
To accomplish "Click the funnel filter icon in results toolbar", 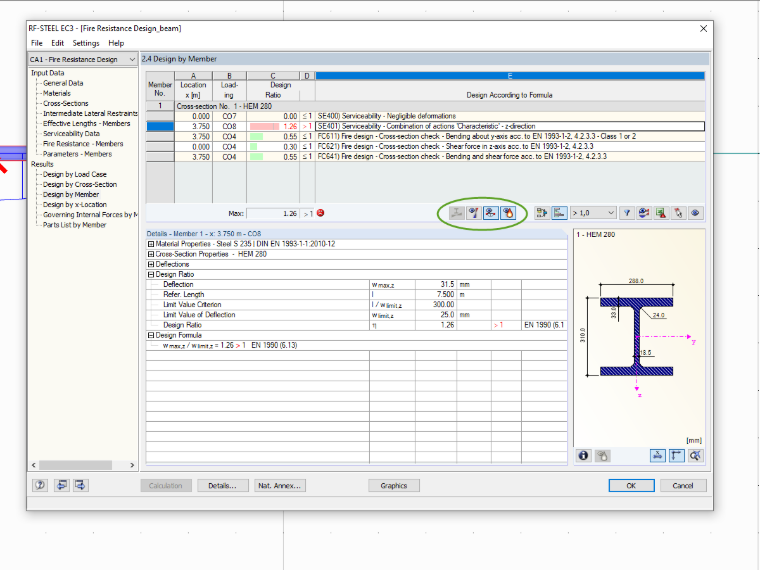I will point(627,213).
